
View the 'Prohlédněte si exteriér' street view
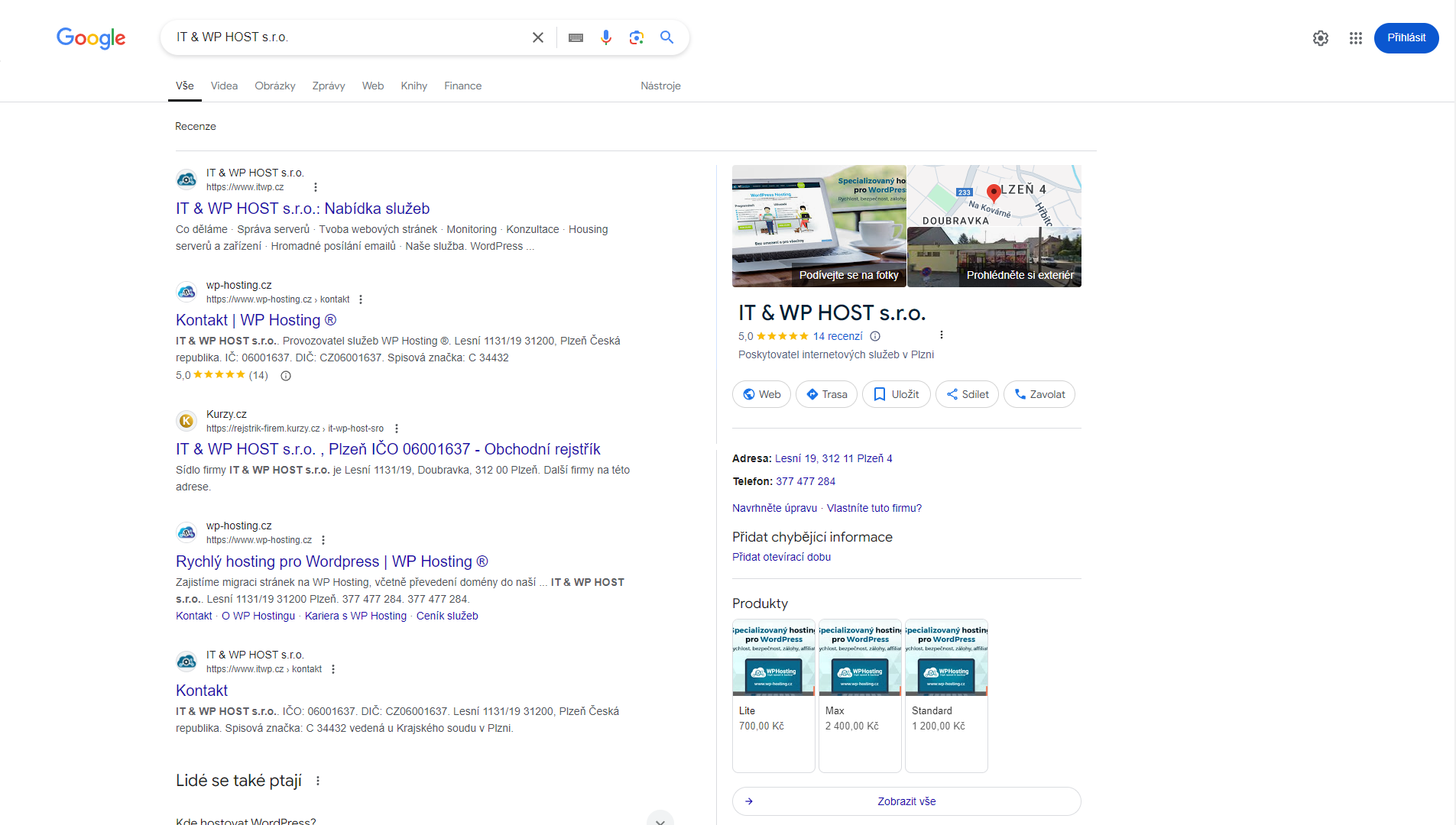994,257
